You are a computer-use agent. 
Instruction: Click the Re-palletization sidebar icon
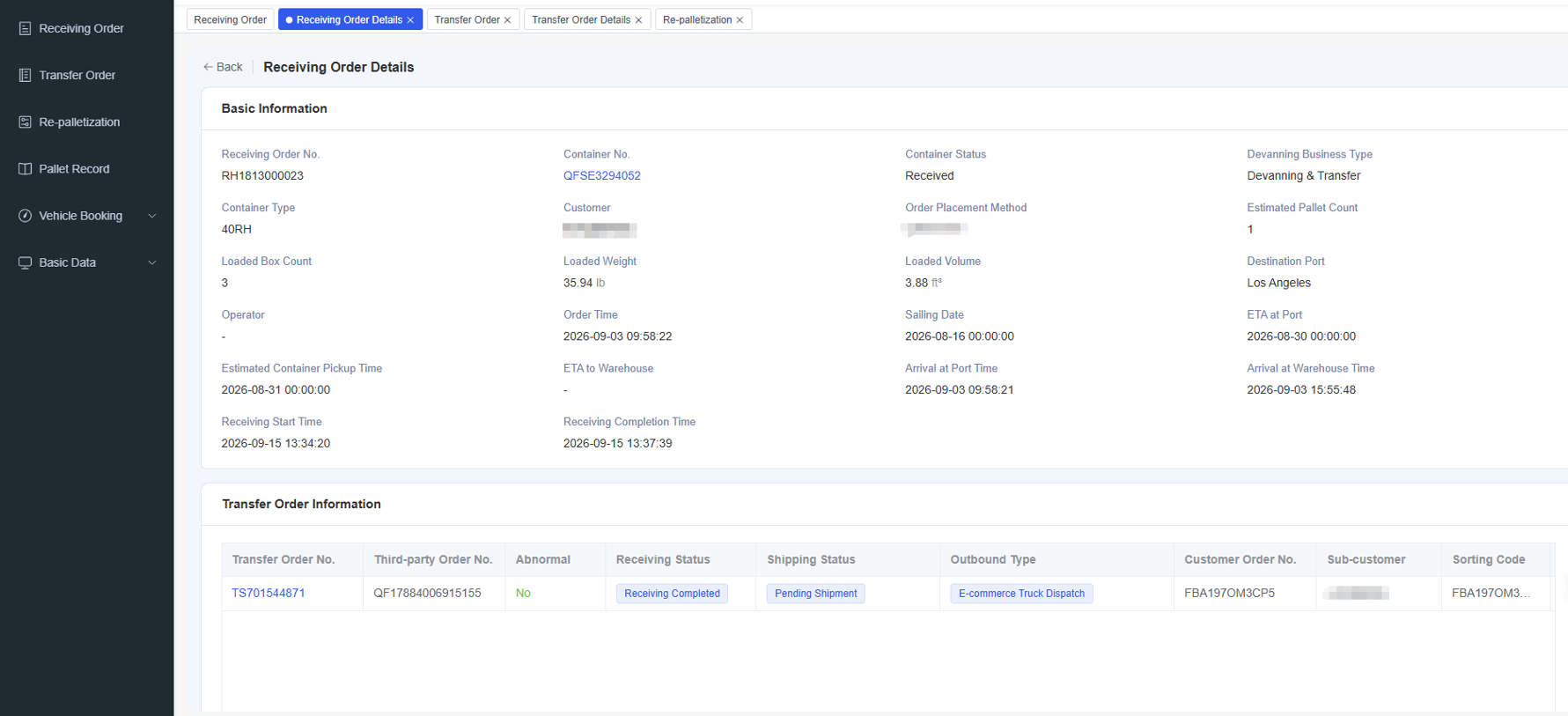point(25,122)
